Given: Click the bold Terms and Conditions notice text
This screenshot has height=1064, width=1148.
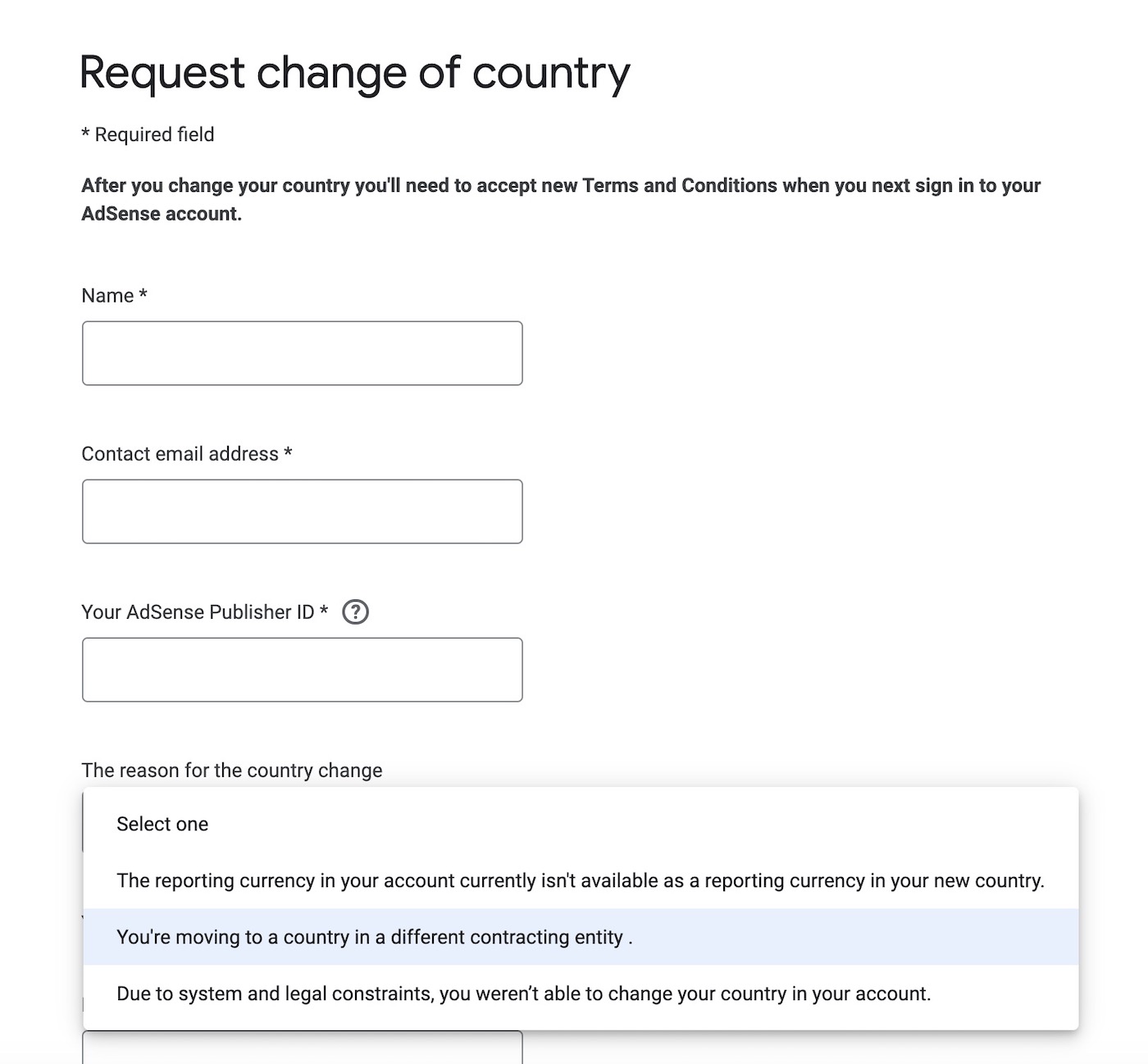Looking at the screenshot, I should click(x=561, y=186).
